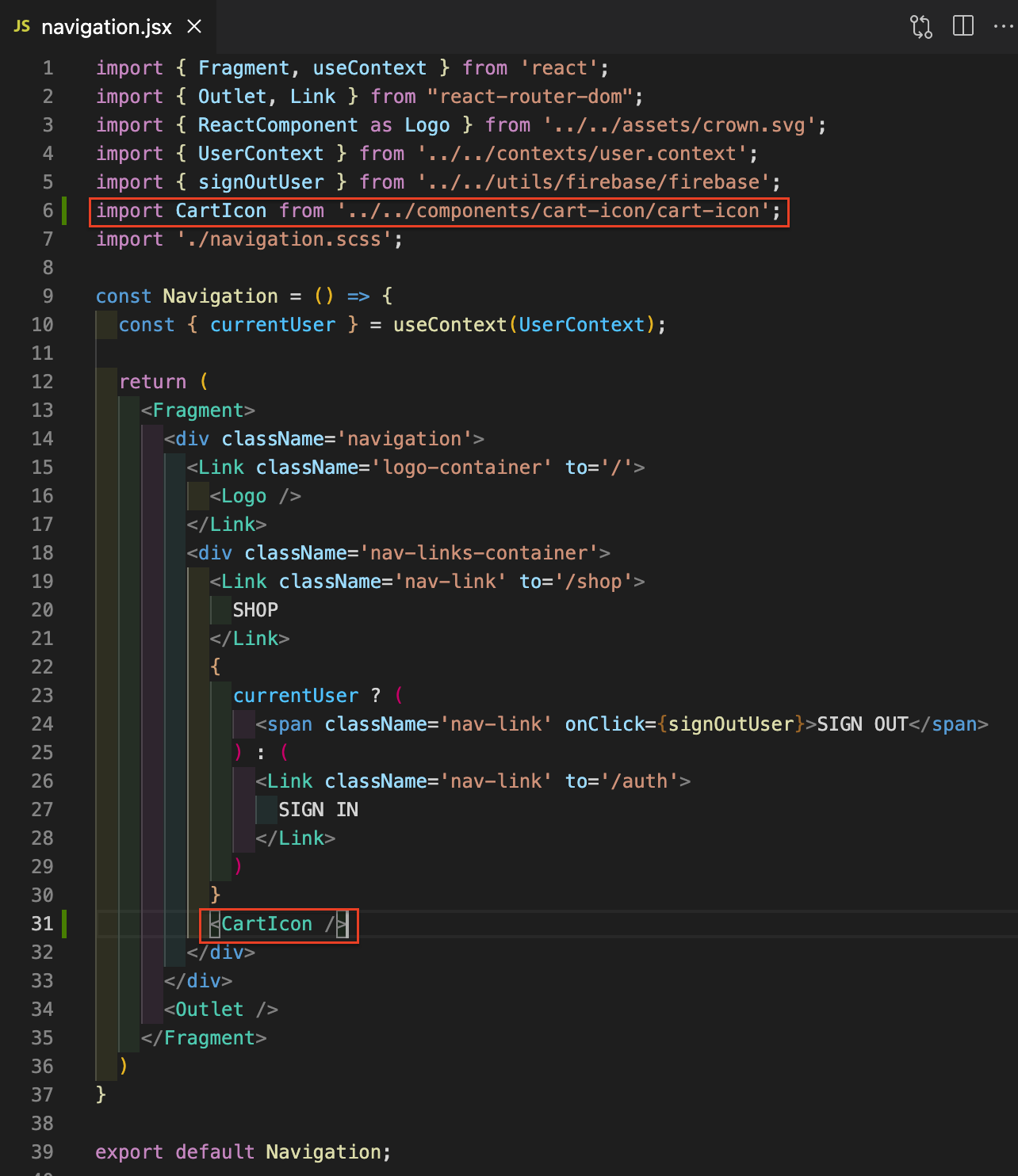Click the SIGN IN text on line 27
The height and width of the screenshot is (1176, 1018).
coord(319,810)
